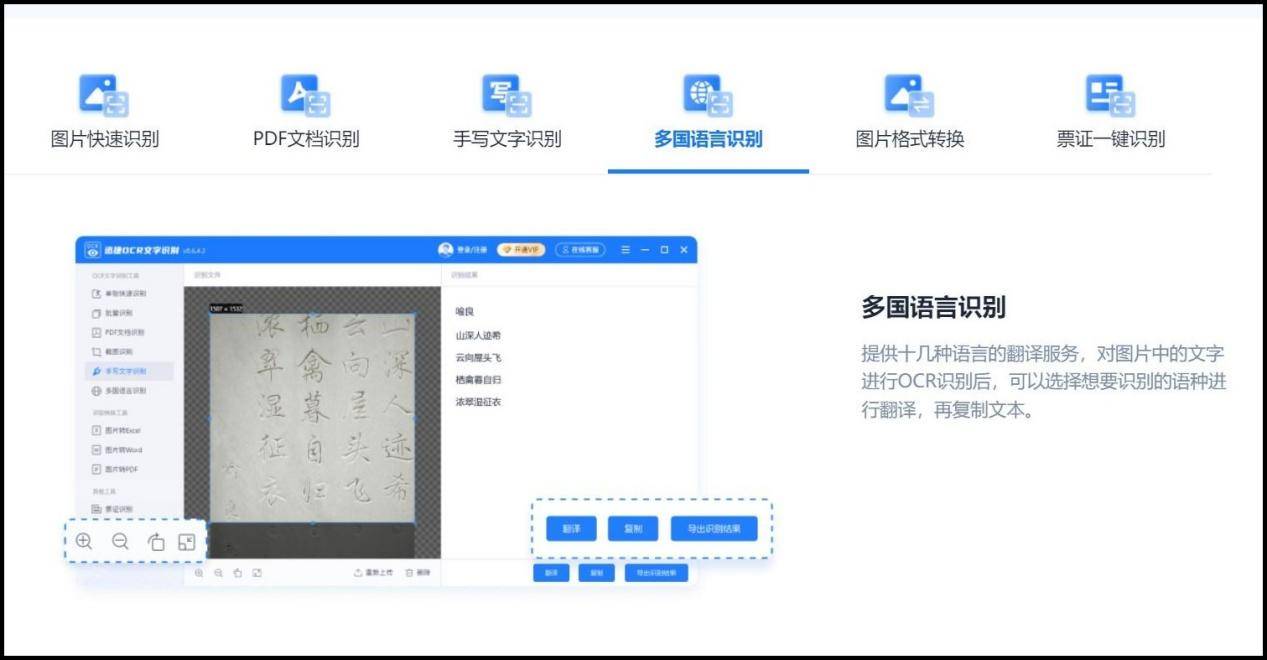Click the enlarged fit-to-window icon in callout
1267x660 pixels.
(186, 541)
